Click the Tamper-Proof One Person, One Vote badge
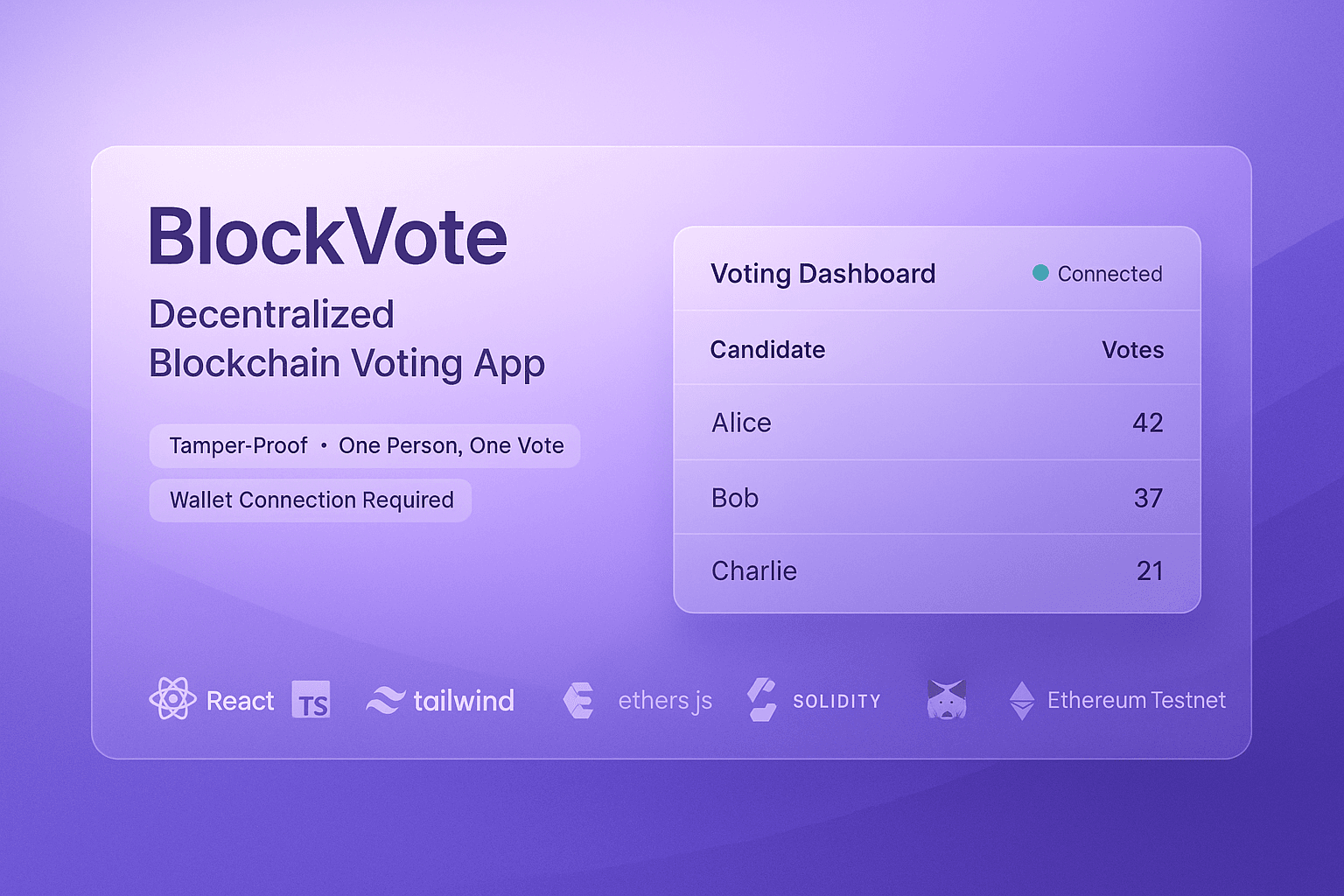Image resolution: width=1344 pixels, height=896 pixels. coord(365,446)
